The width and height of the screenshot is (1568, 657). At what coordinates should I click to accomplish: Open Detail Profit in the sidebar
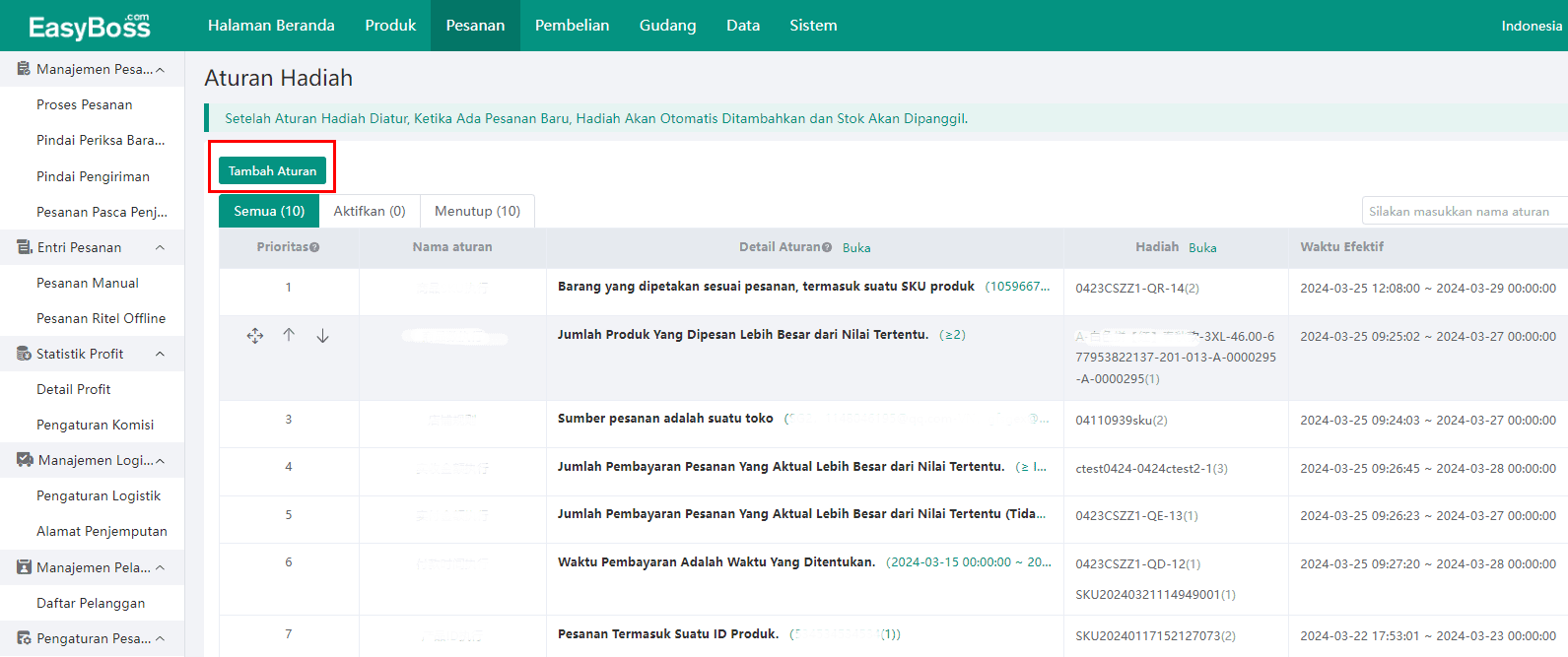click(74, 389)
